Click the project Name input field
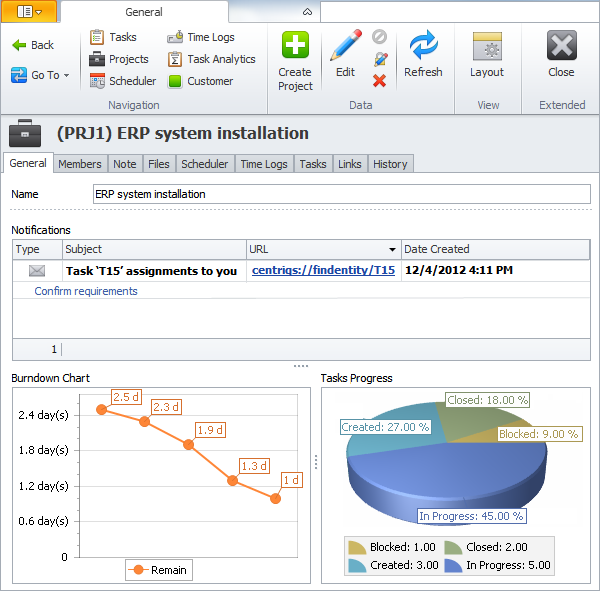600x591 pixels. [340, 194]
